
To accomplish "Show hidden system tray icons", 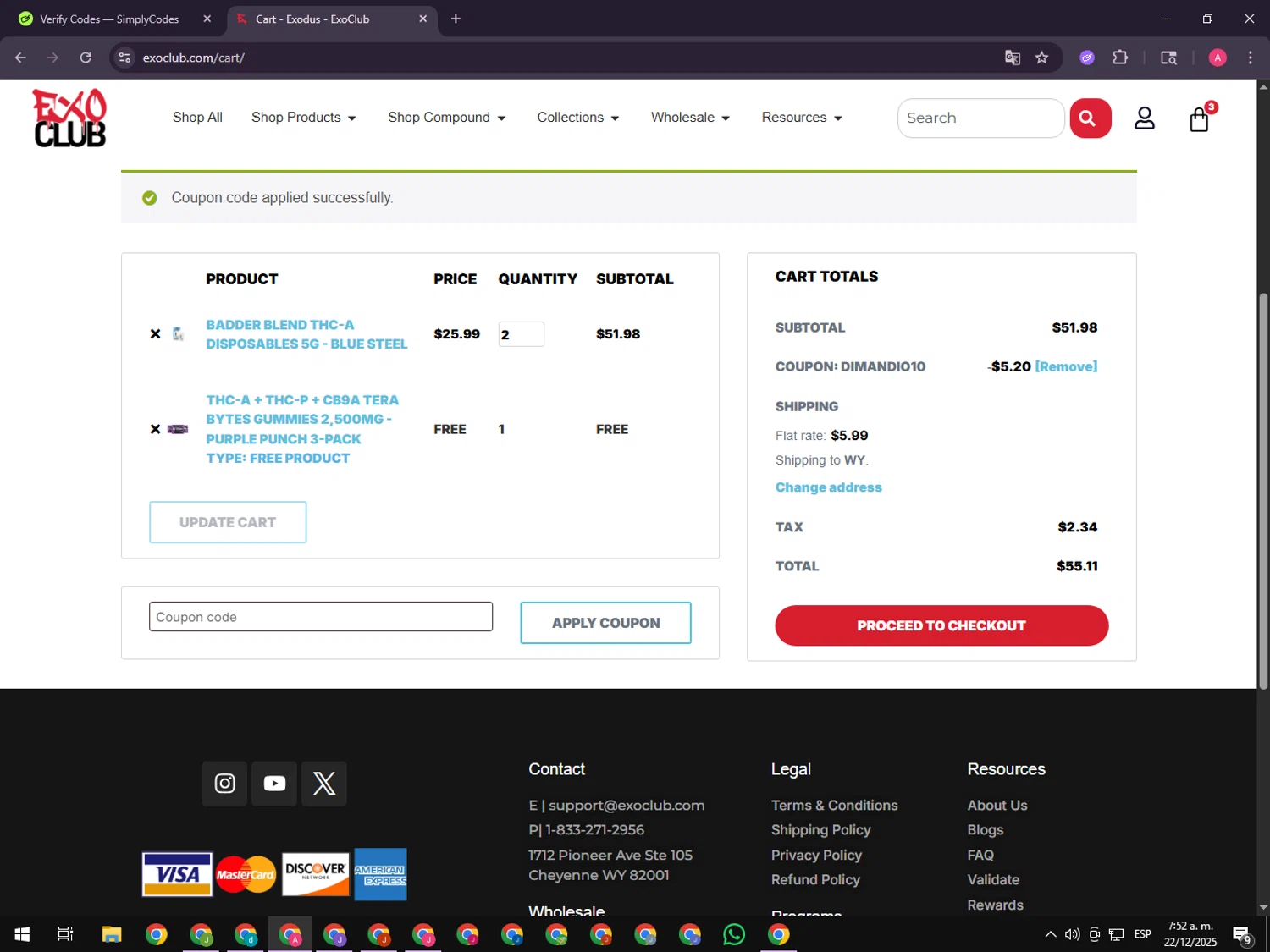I will (1050, 934).
